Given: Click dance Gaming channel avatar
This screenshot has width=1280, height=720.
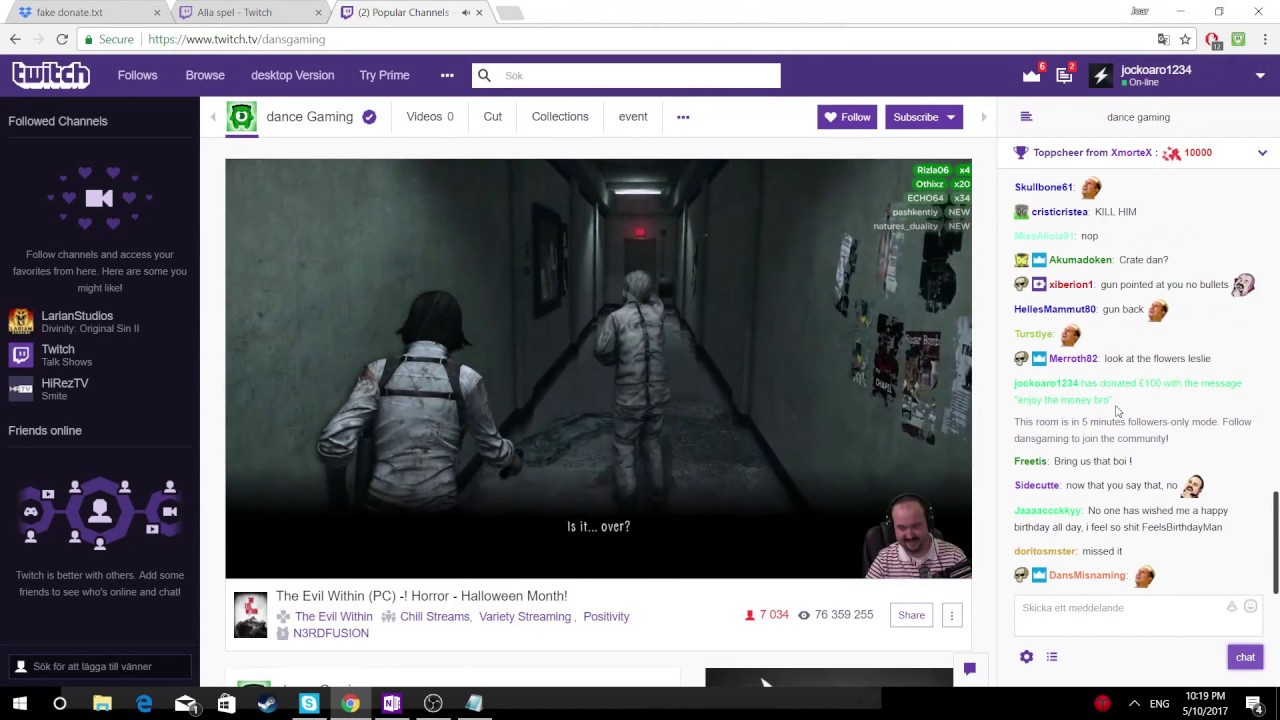Looking at the screenshot, I should point(241,117).
